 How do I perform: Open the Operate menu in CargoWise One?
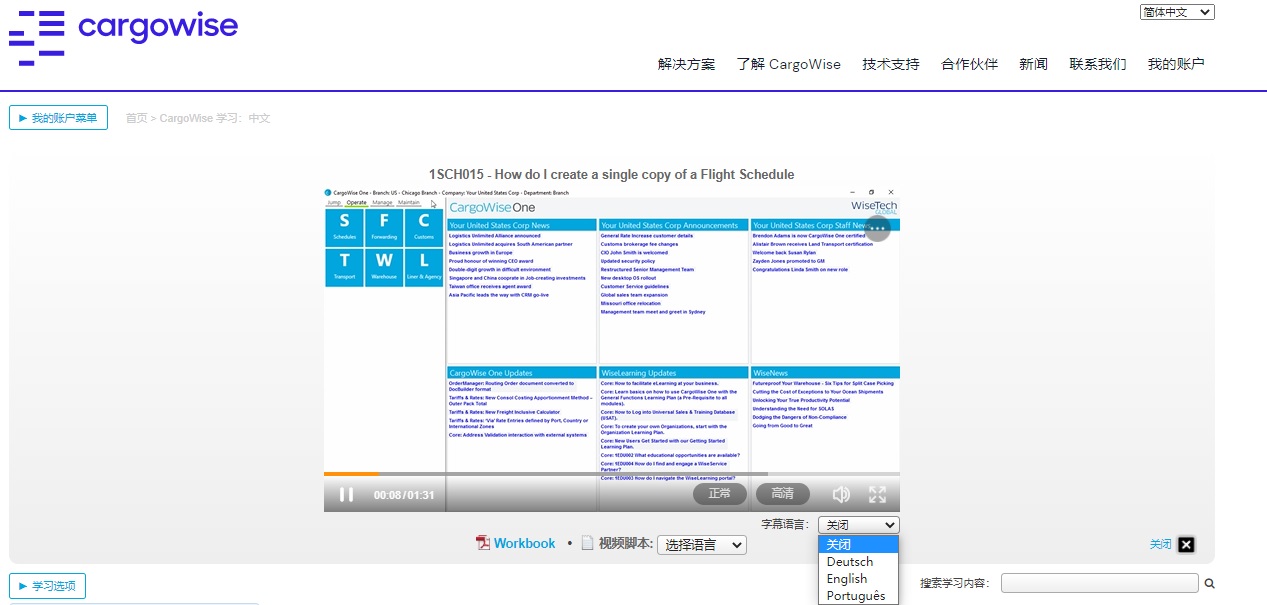357,202
